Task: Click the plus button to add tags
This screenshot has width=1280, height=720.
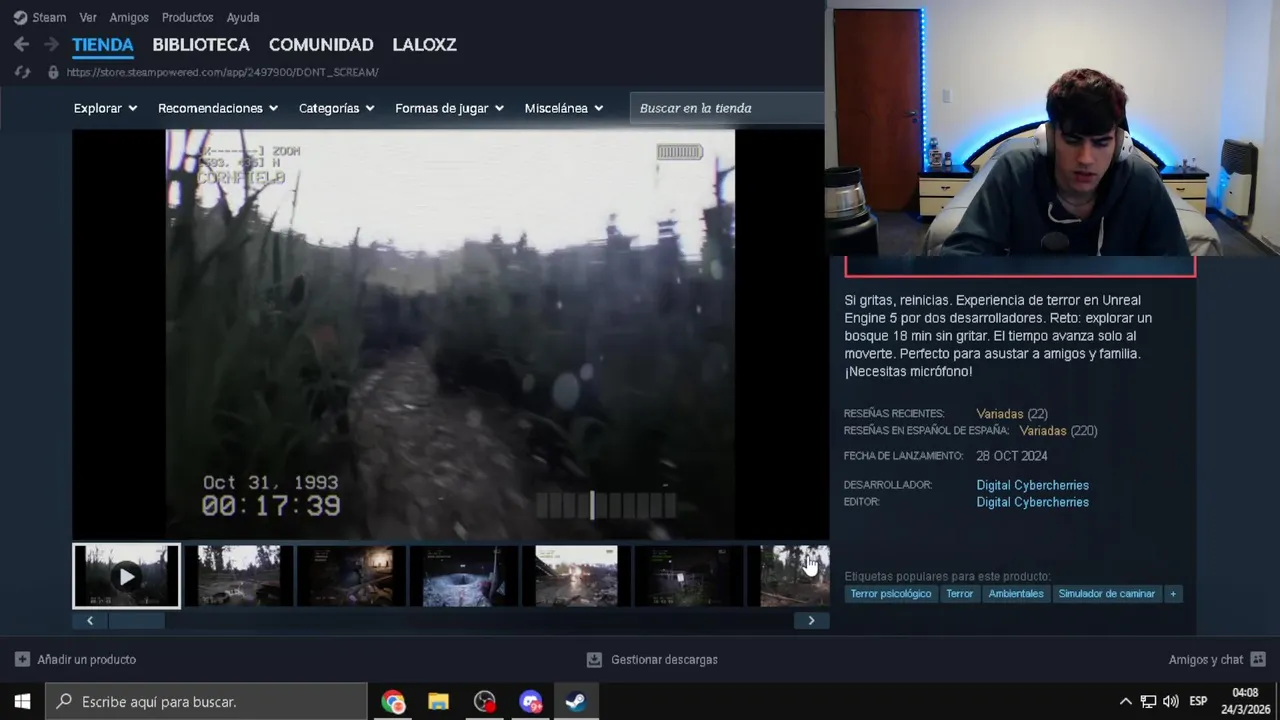Action: (1173, 594)
